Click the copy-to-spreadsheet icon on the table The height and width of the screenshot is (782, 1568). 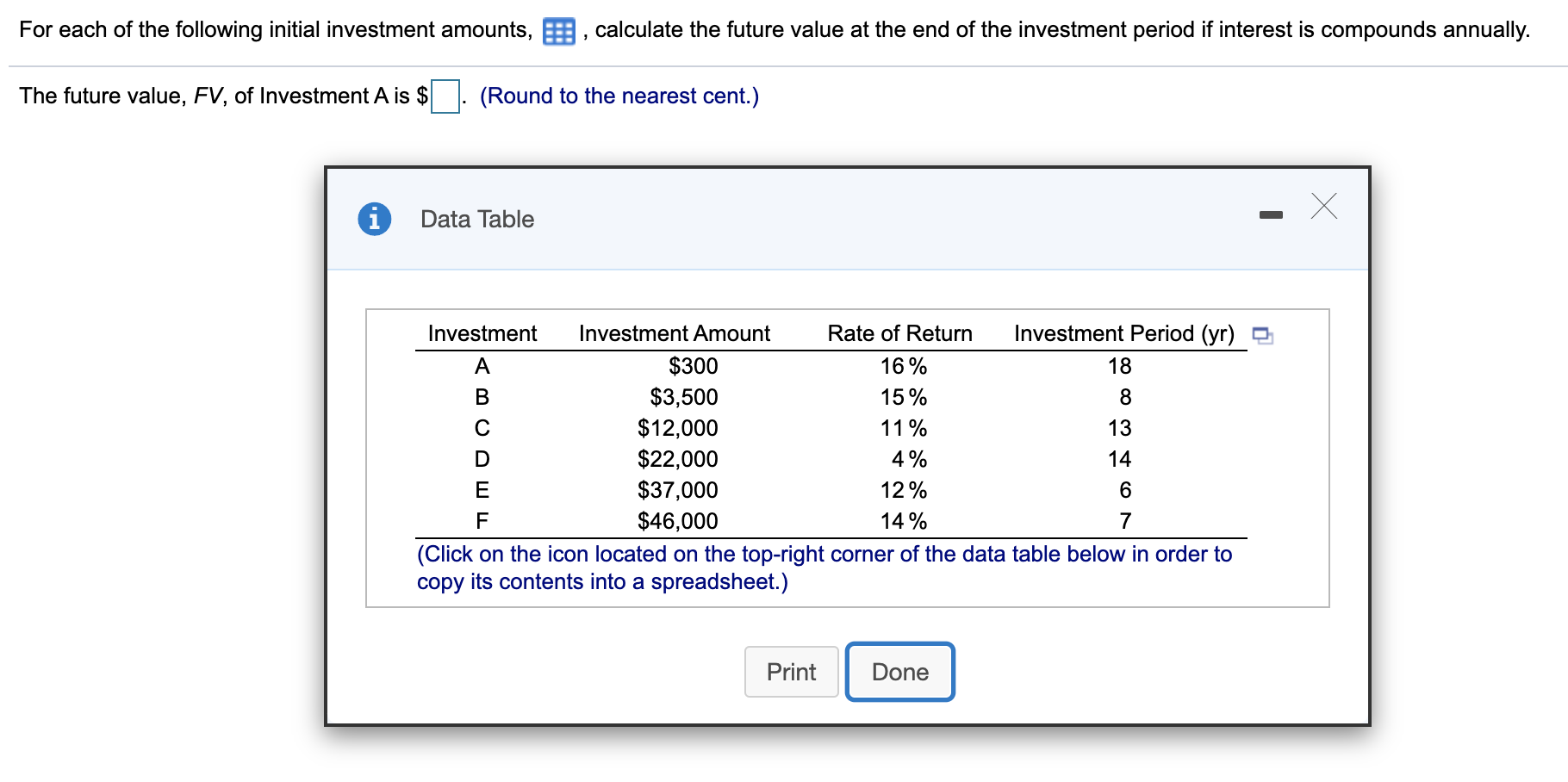point(1263,336)
